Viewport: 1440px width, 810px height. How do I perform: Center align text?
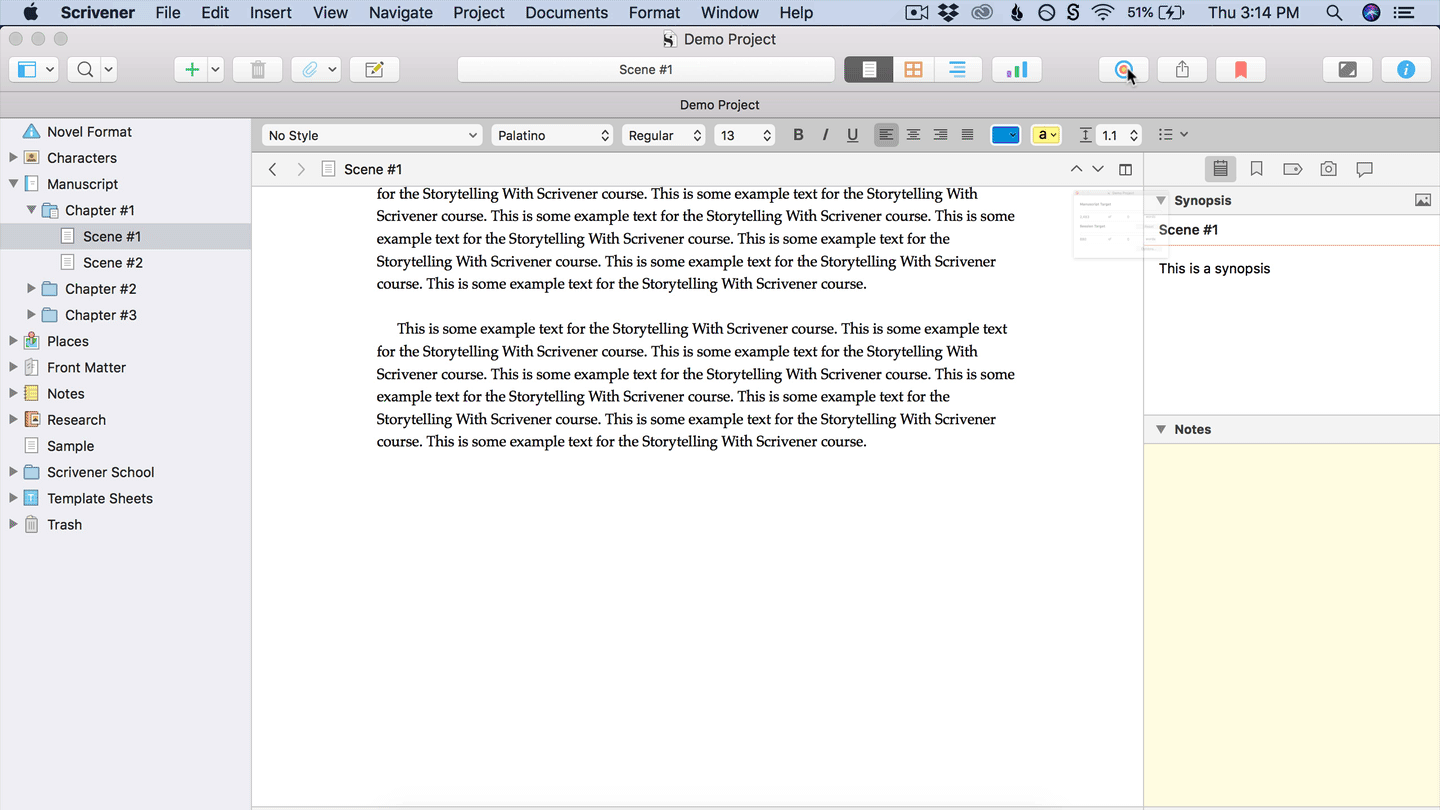coord(913,135)
